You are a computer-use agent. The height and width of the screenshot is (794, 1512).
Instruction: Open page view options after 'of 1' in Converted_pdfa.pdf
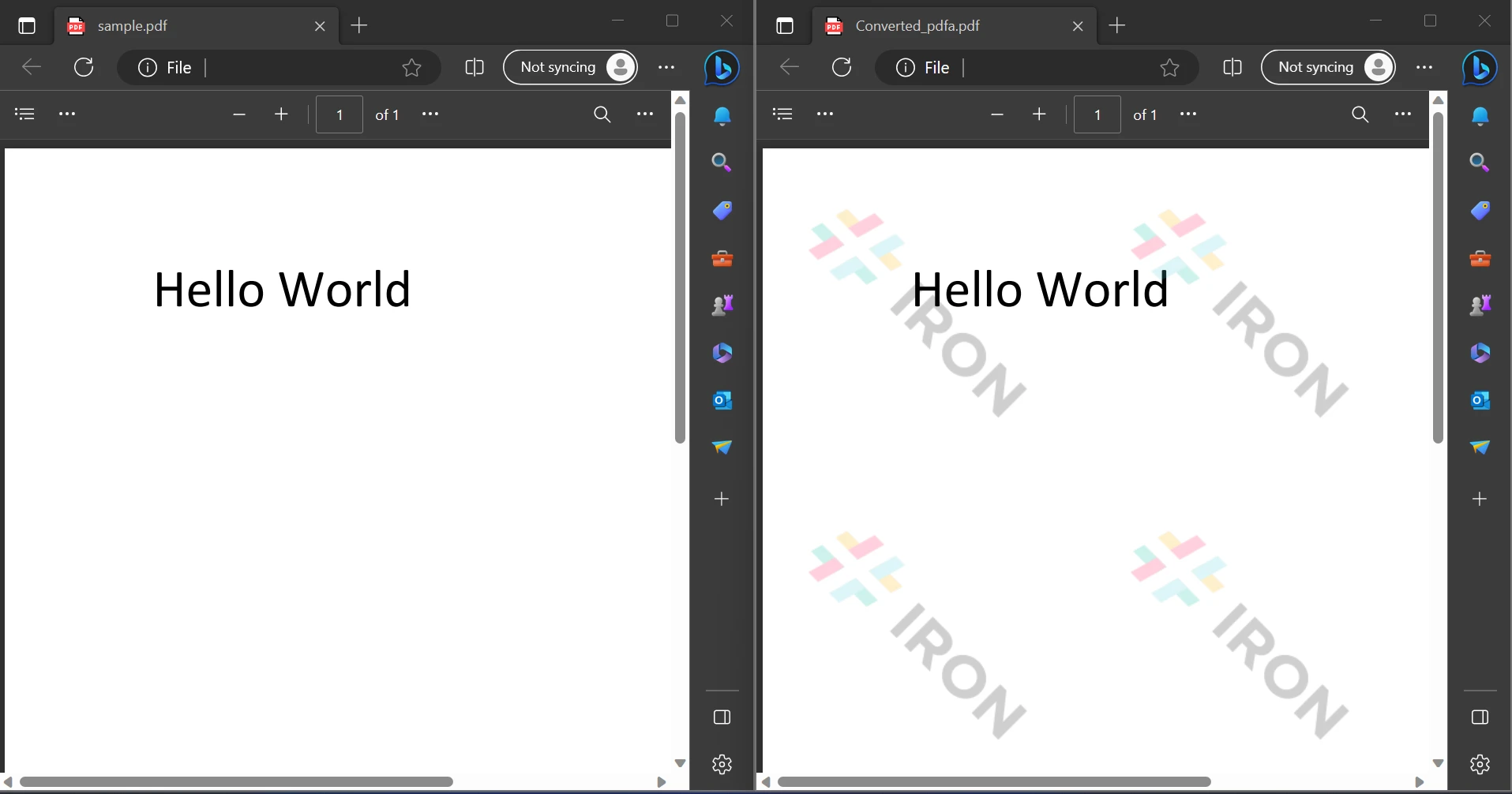[1188, 114]
